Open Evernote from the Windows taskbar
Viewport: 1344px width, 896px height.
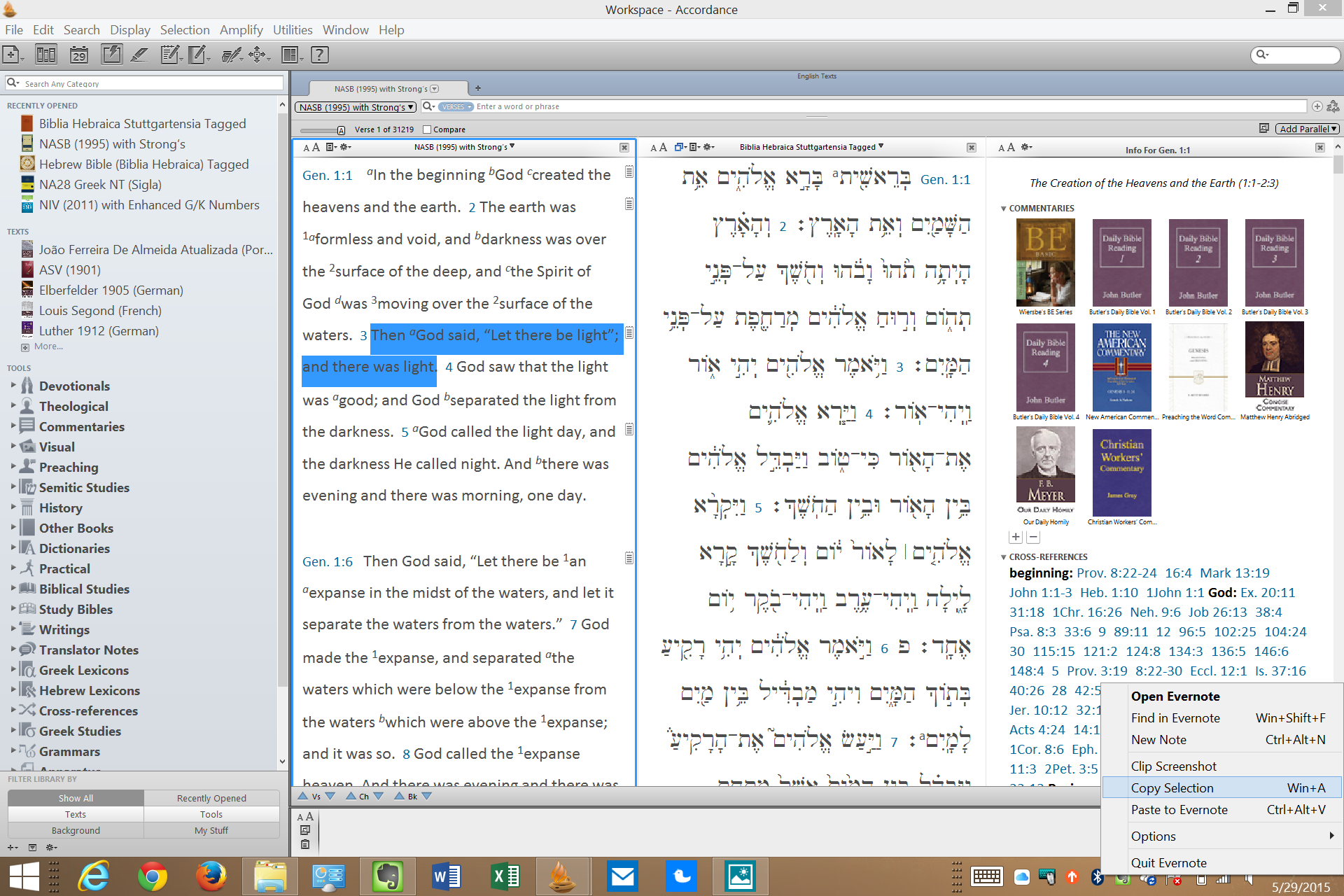pos(387,876)
